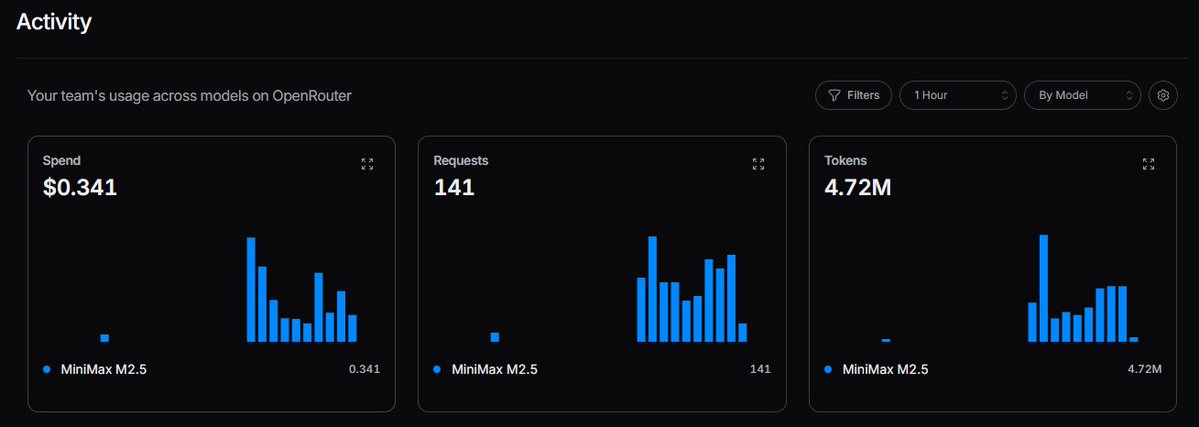This screenshot has height=427, width=1199.
Task: Open activity settings via gear icon
Action: click(x=1163, y=96)
